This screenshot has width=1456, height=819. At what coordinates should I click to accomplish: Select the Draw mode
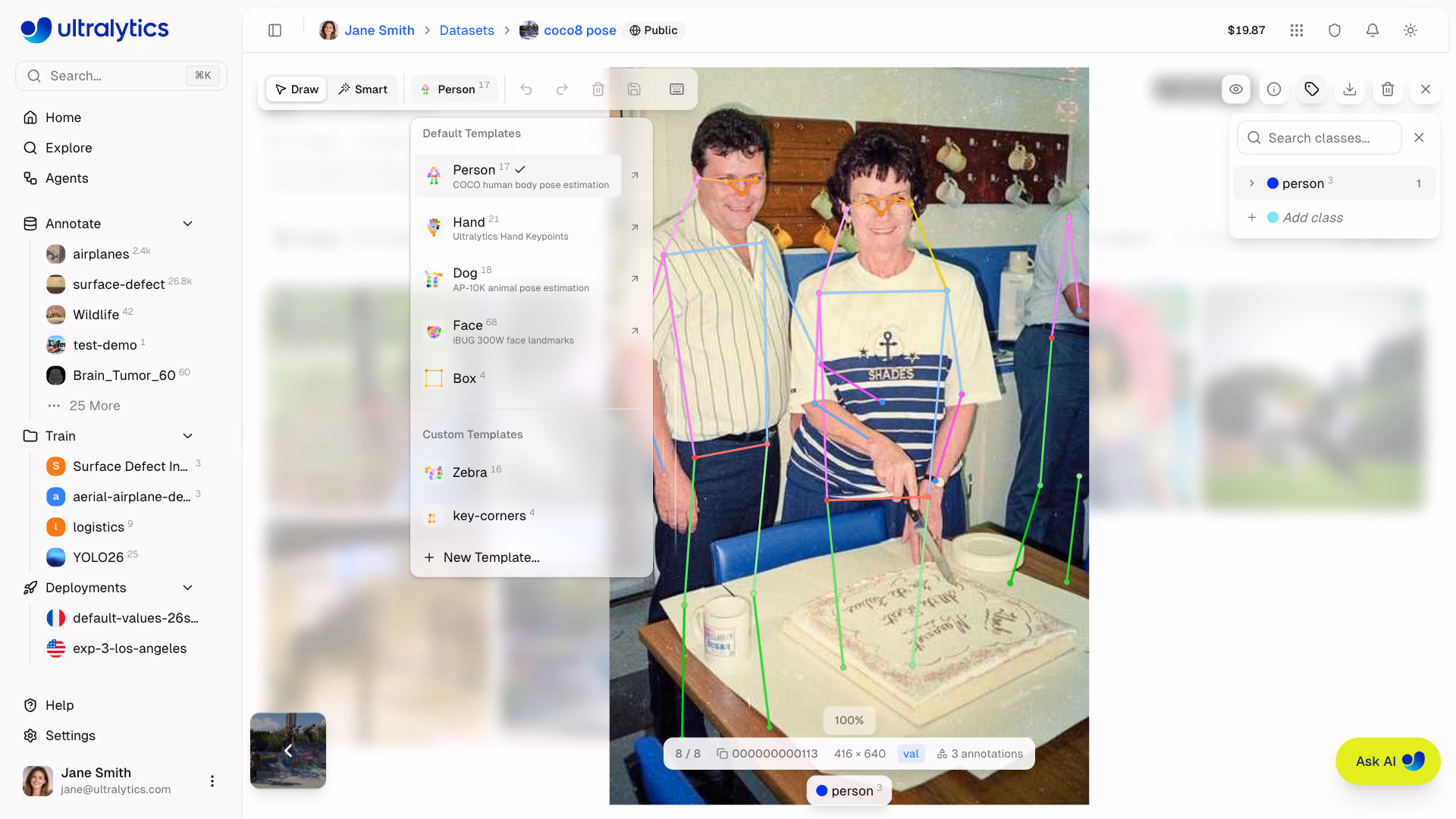[x=297, y=89]
